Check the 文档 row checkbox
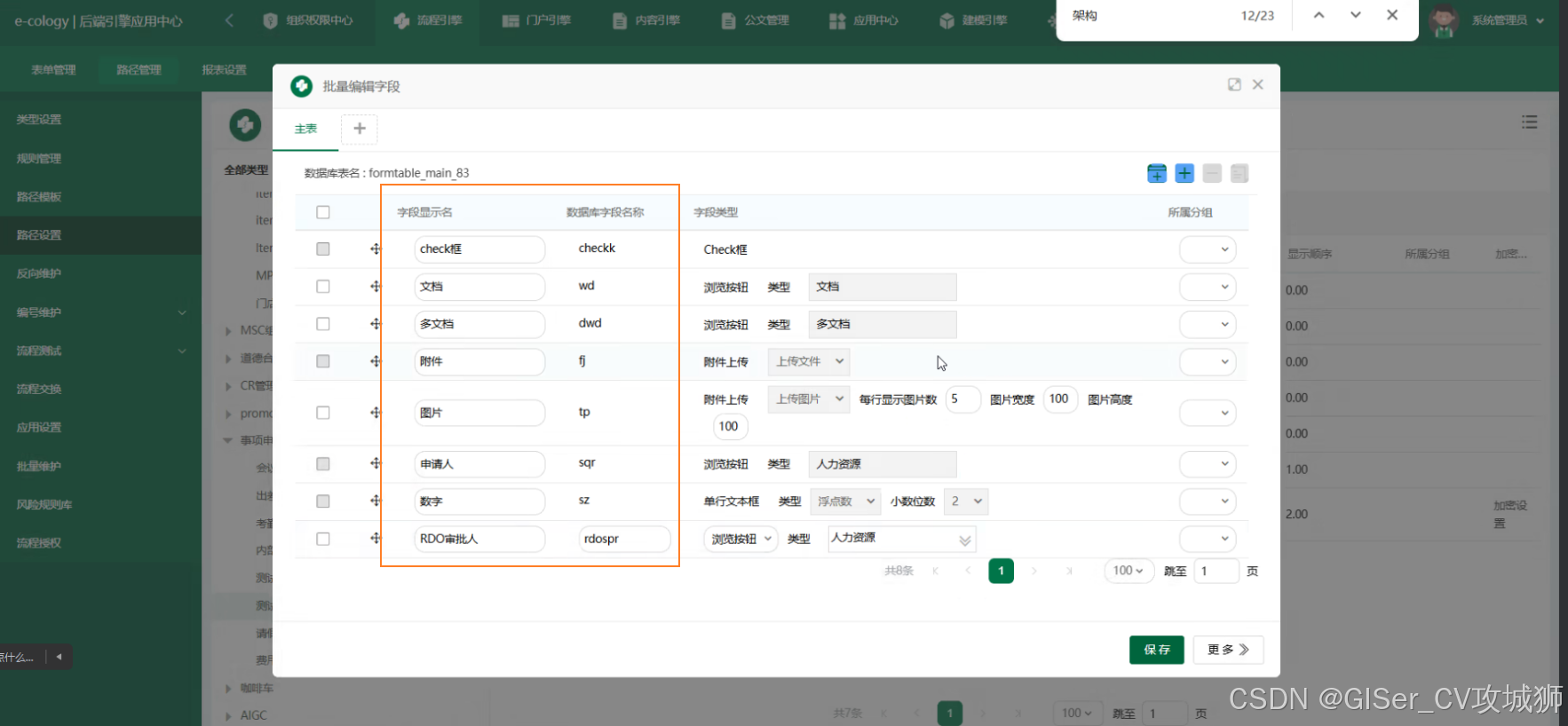 [x=323, y=287]
